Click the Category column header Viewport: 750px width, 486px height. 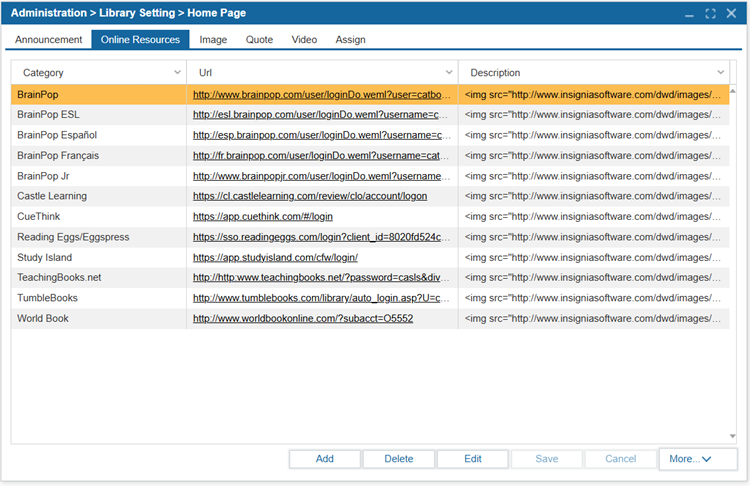click(99, 73)
